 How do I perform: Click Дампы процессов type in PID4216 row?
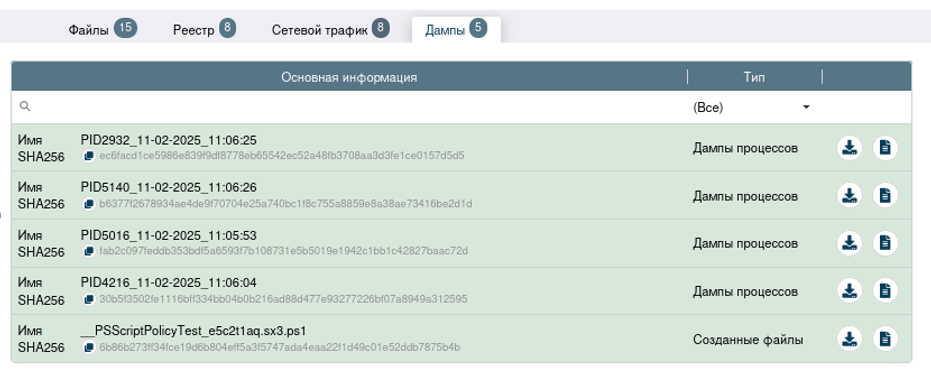click(x=745, y=292)
